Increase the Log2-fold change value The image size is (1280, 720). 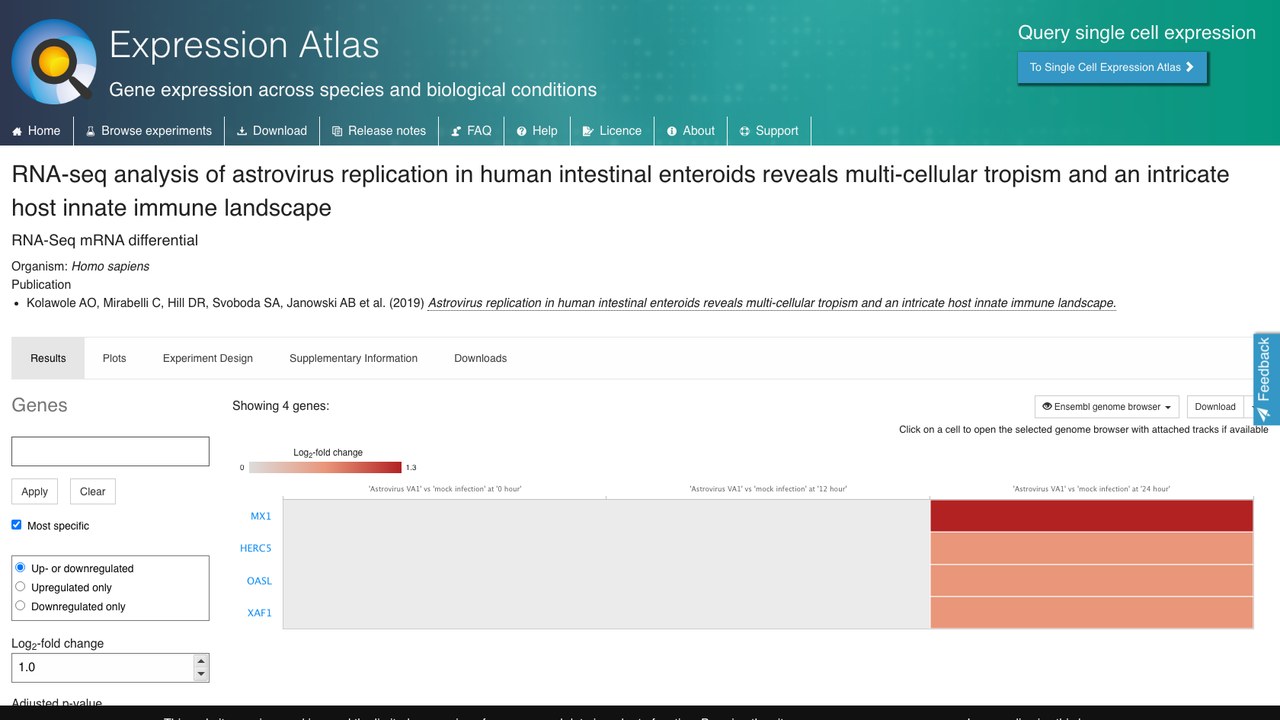coord(201,661)
